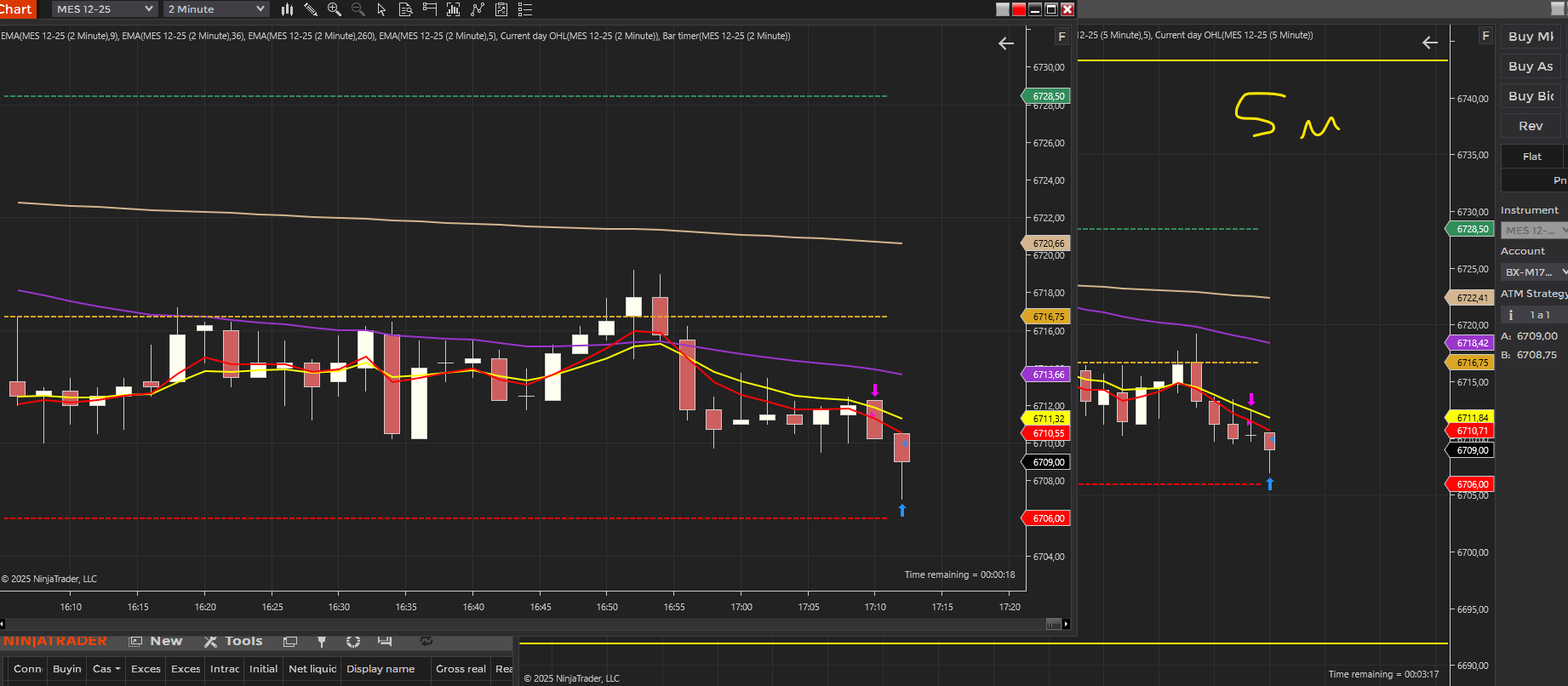The width and height of the screenshot is (1568, 686).
Task: Click the bid price B: 6708,75
Action: [1529, 355]
